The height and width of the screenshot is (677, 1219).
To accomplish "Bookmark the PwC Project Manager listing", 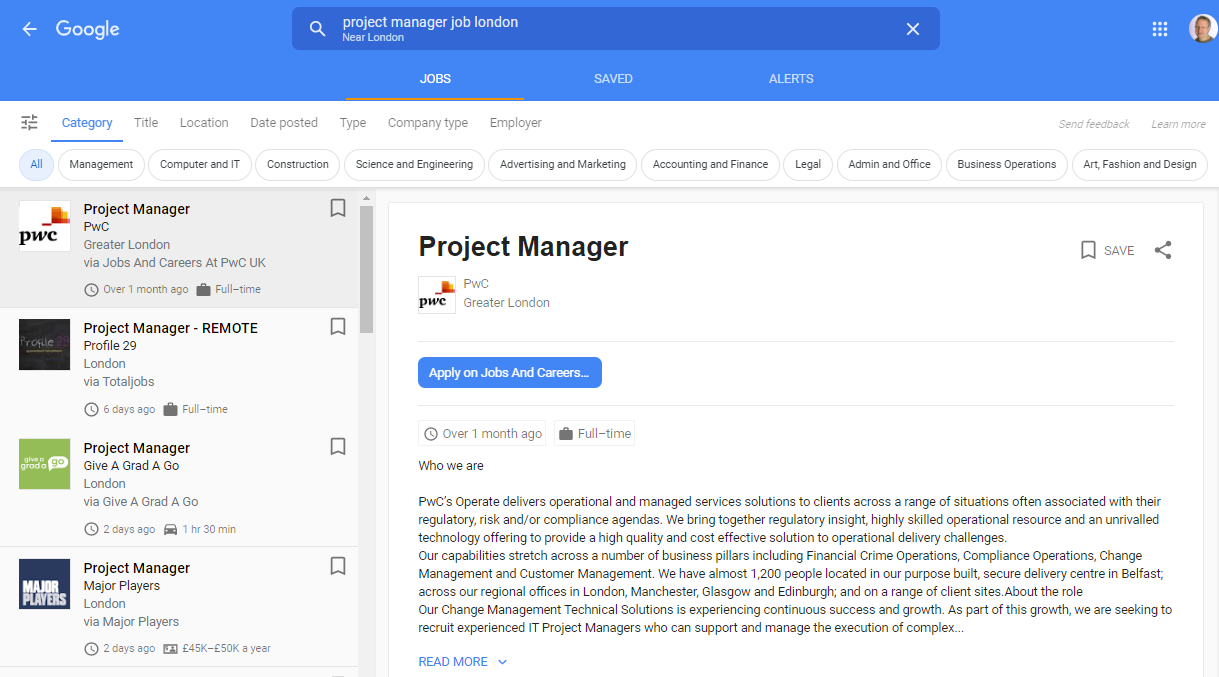I will (338, 208).
